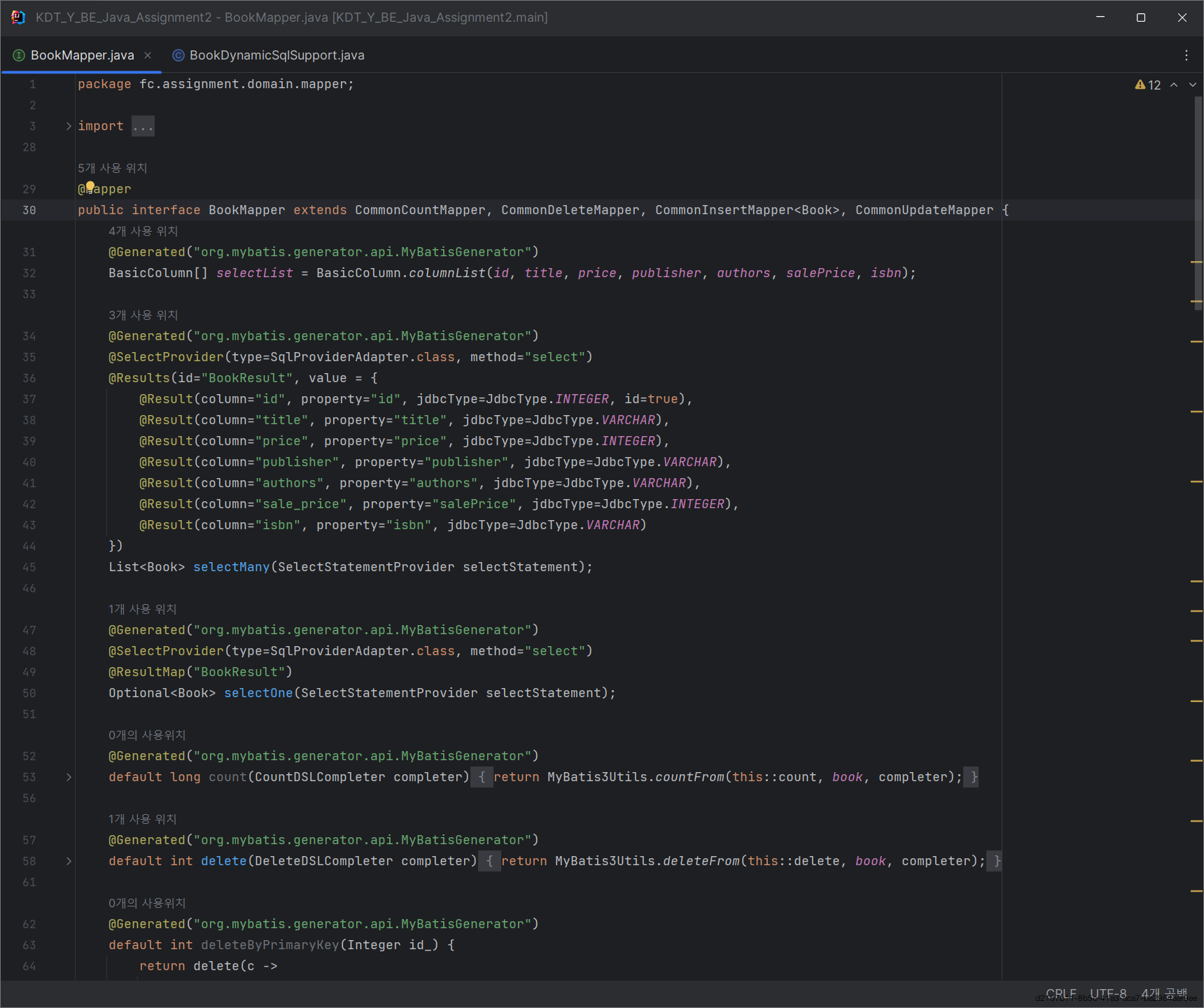Click CommonCountMapper in the extends clause
The height and width of the screenshot is (1008, 1204).
pos(420,210)
